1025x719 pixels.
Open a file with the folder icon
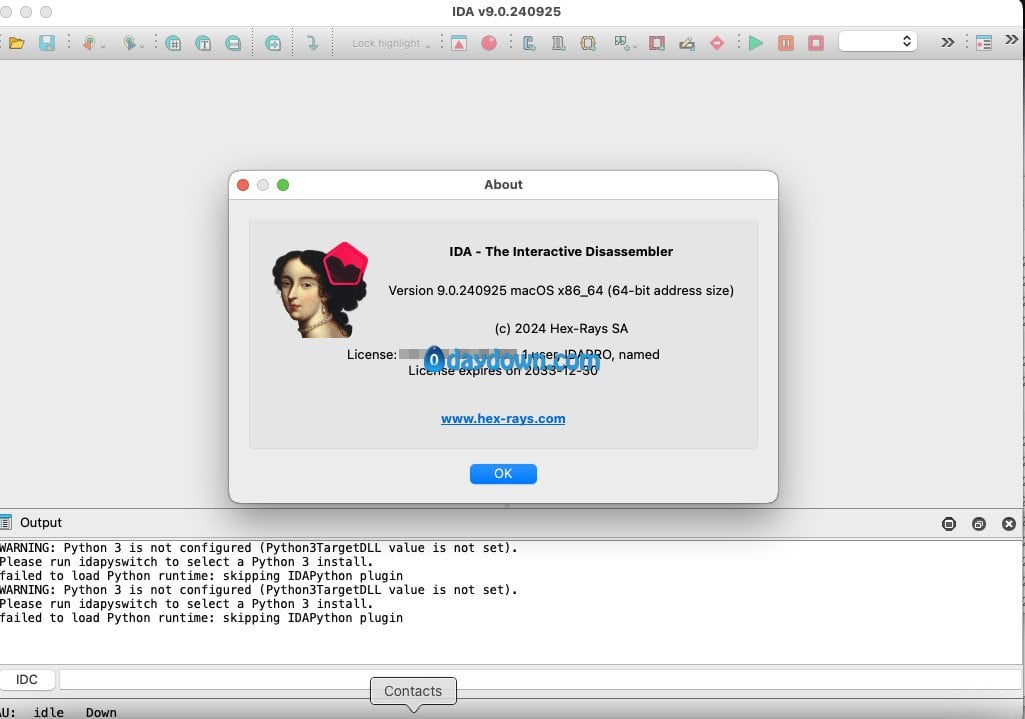pyautogui.click(x=16, y=43)
